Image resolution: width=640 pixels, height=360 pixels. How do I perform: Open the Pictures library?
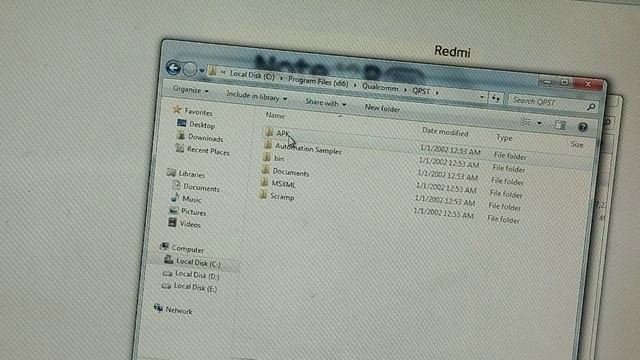click(188, 211)
